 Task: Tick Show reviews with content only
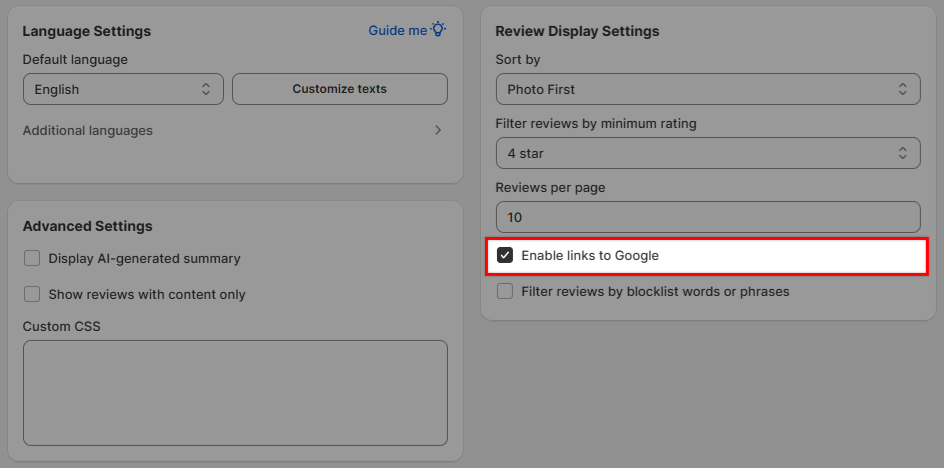pyautogui.click(x=32, y=294)
